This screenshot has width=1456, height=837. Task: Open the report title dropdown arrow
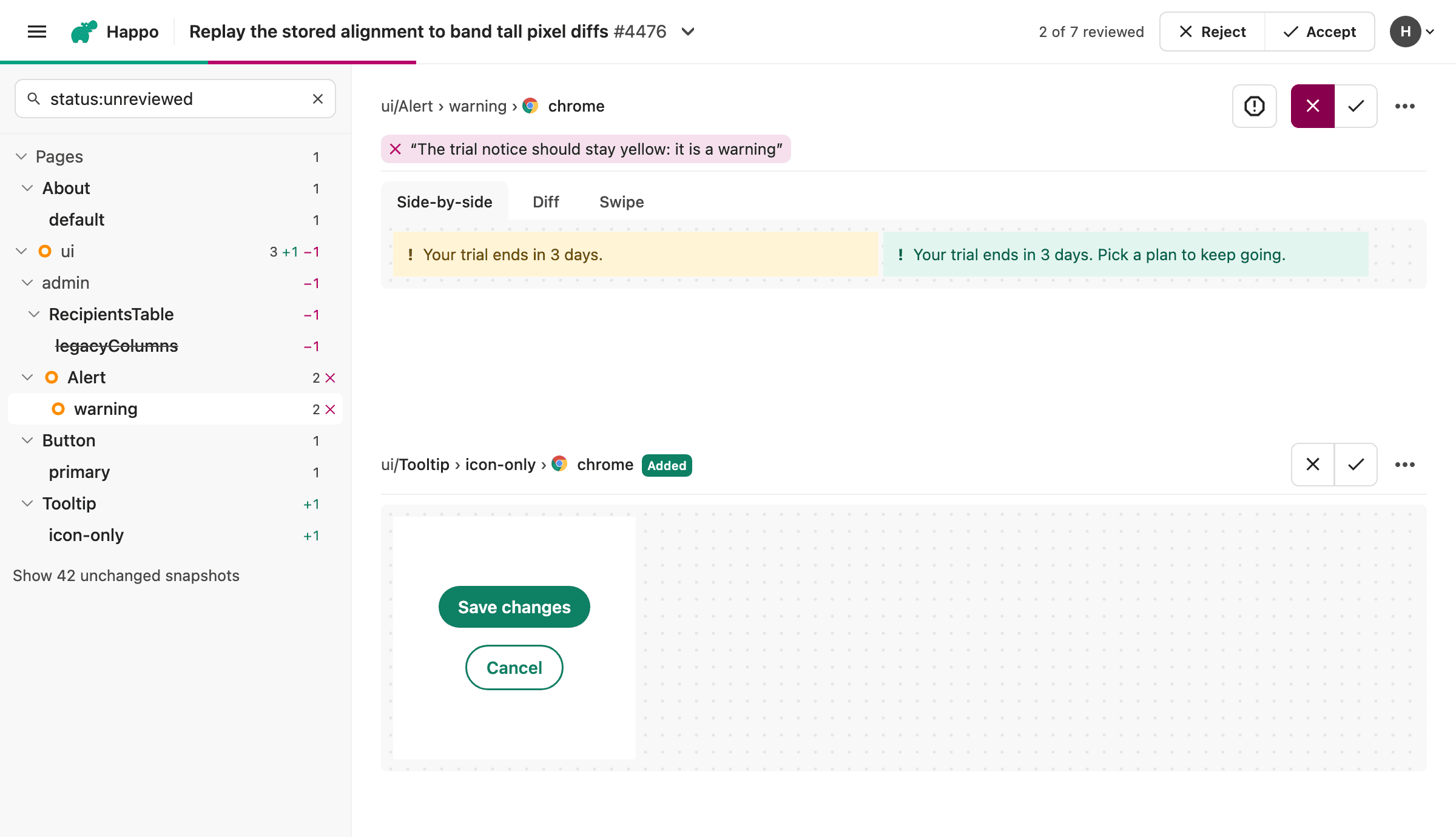pyautogui.click(x=688, y=32)
